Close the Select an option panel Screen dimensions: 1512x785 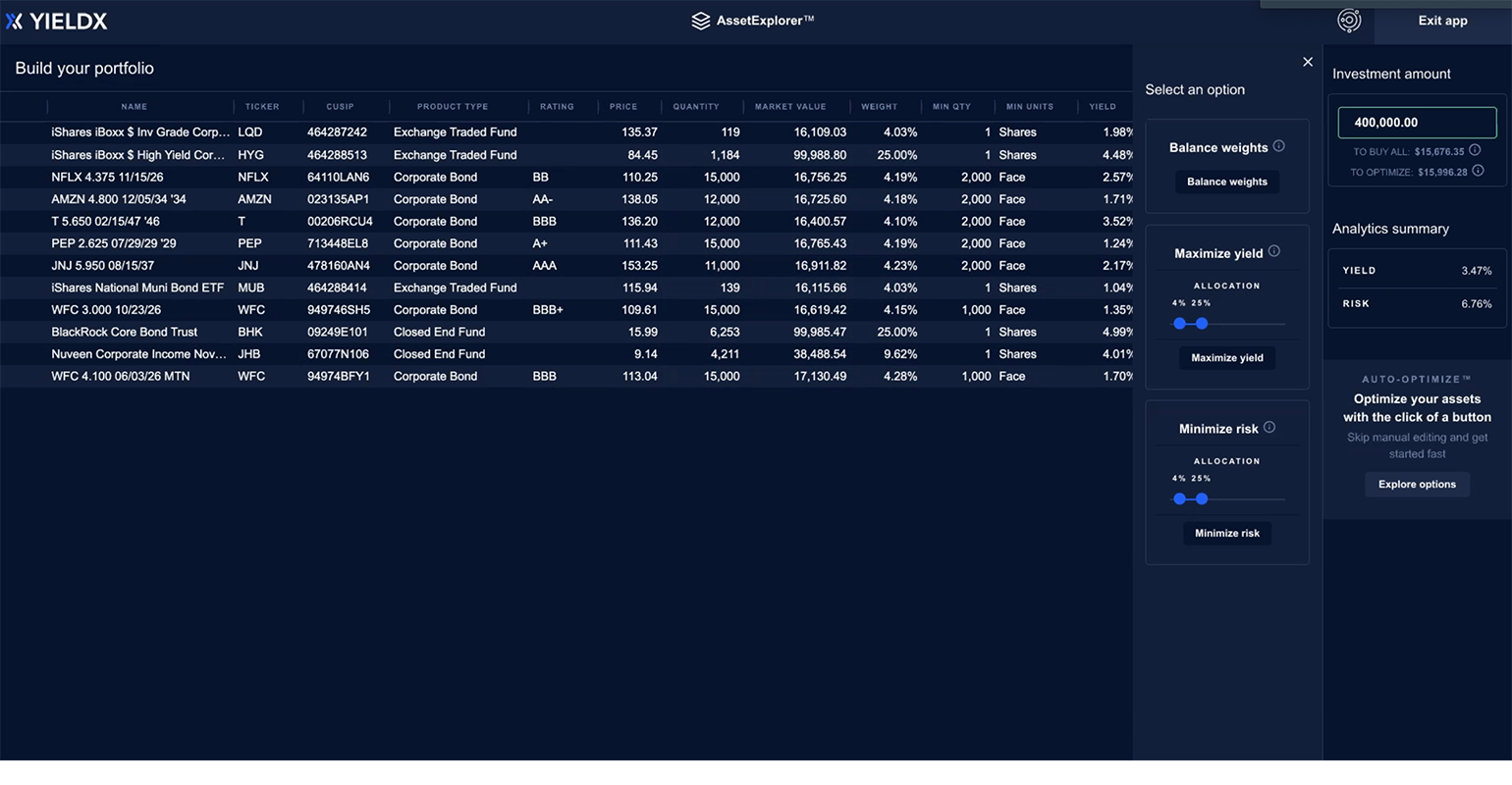point(1307,62)
